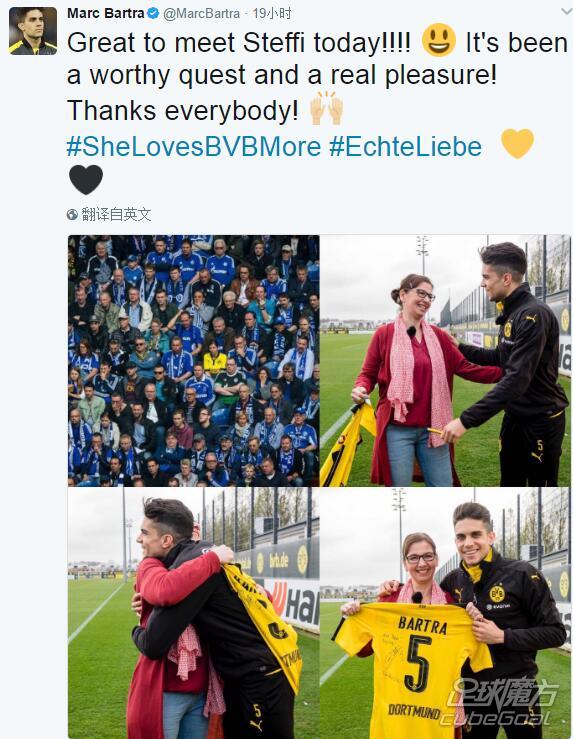Click the raised hands emoji

326,108
